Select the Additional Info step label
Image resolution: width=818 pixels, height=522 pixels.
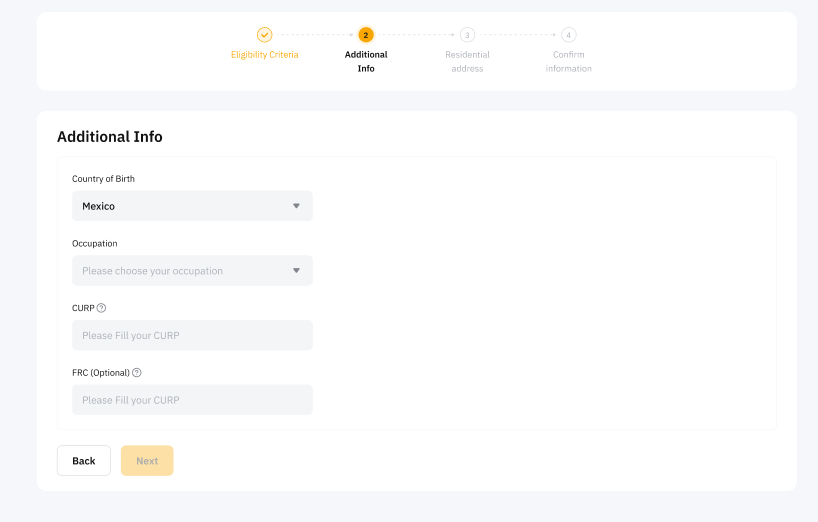[x=366, y=61]
